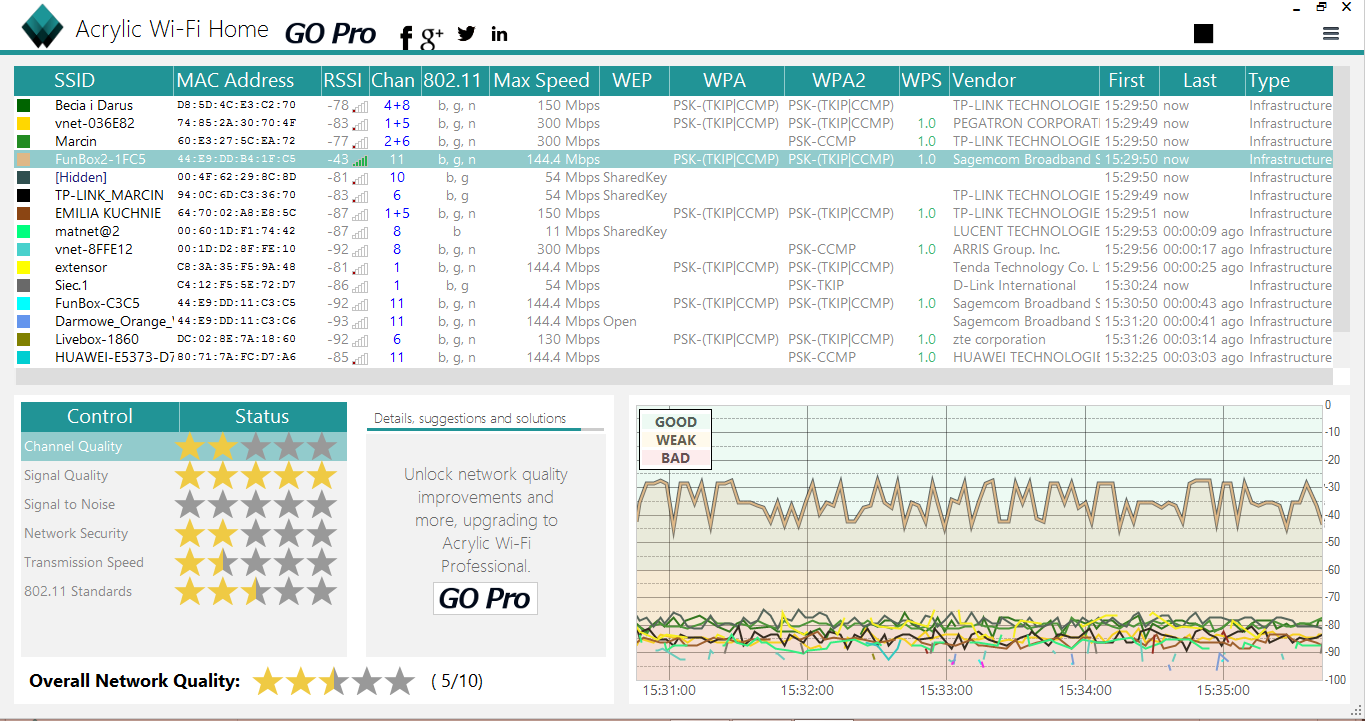Sort by Chan column header
The image size is (1365, 721).
pyautogui.click(x=393, y=81)
